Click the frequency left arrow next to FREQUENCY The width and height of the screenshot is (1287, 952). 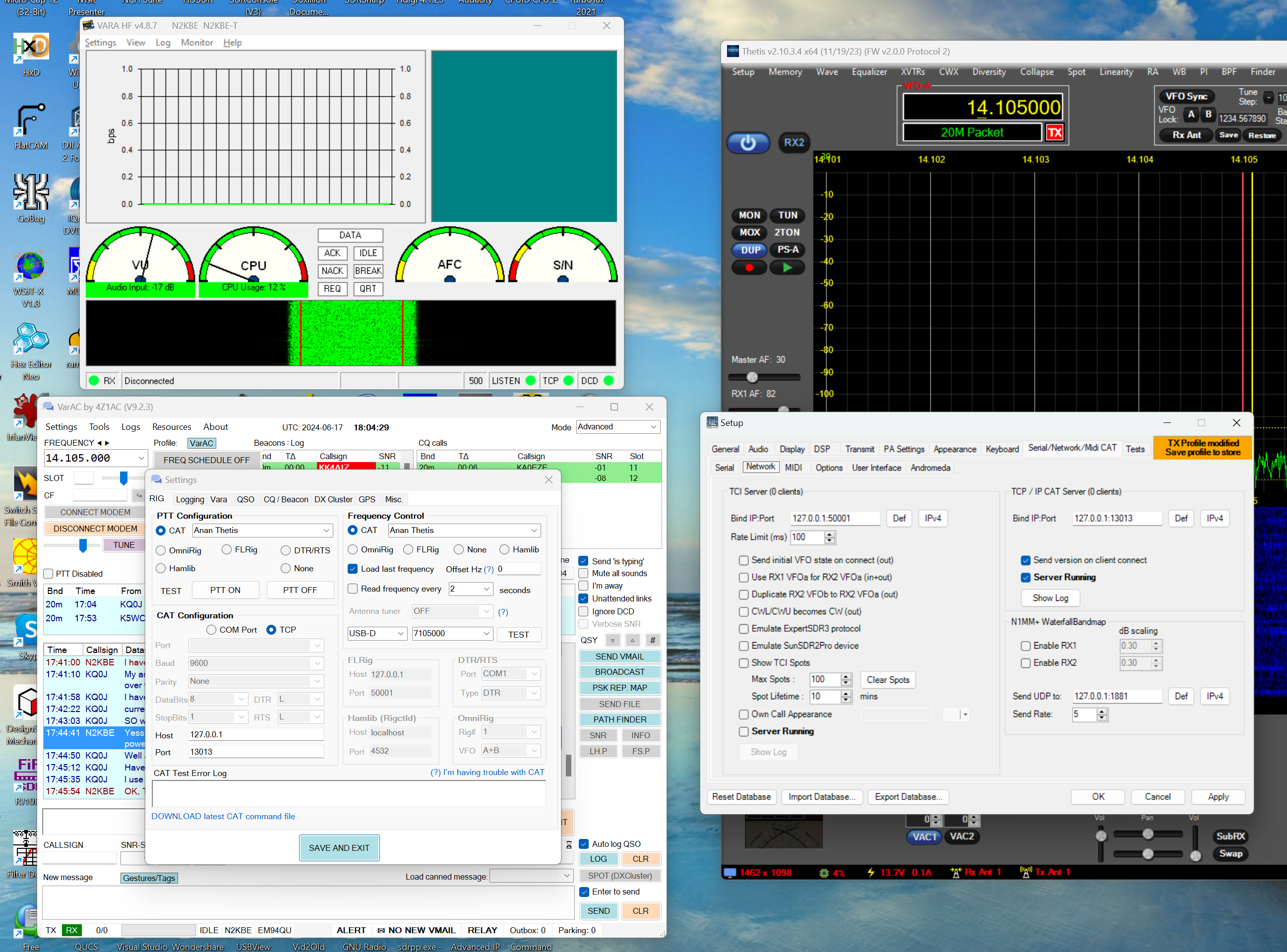point(99,443)
